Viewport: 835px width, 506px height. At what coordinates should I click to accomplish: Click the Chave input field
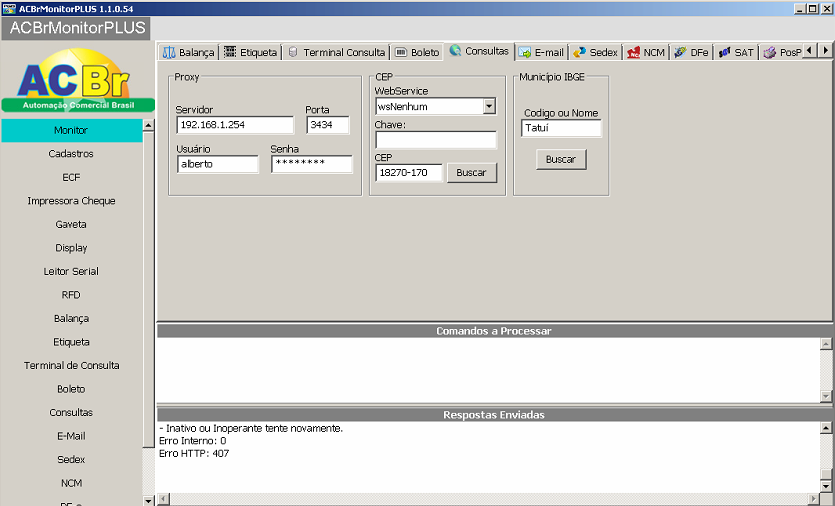pyautogui.click(x=436, y=140)
